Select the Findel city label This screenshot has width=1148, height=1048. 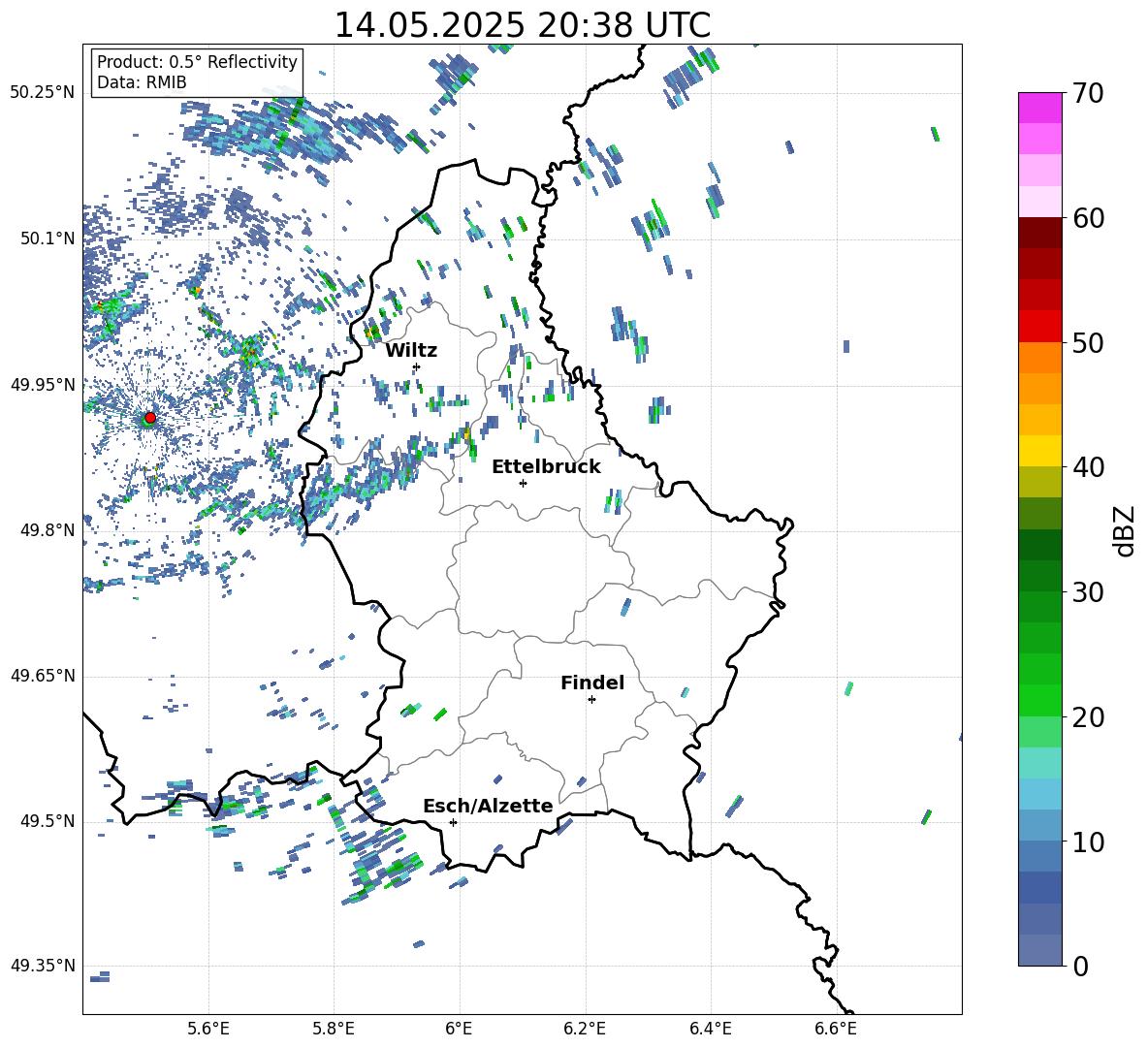(592, 683)
